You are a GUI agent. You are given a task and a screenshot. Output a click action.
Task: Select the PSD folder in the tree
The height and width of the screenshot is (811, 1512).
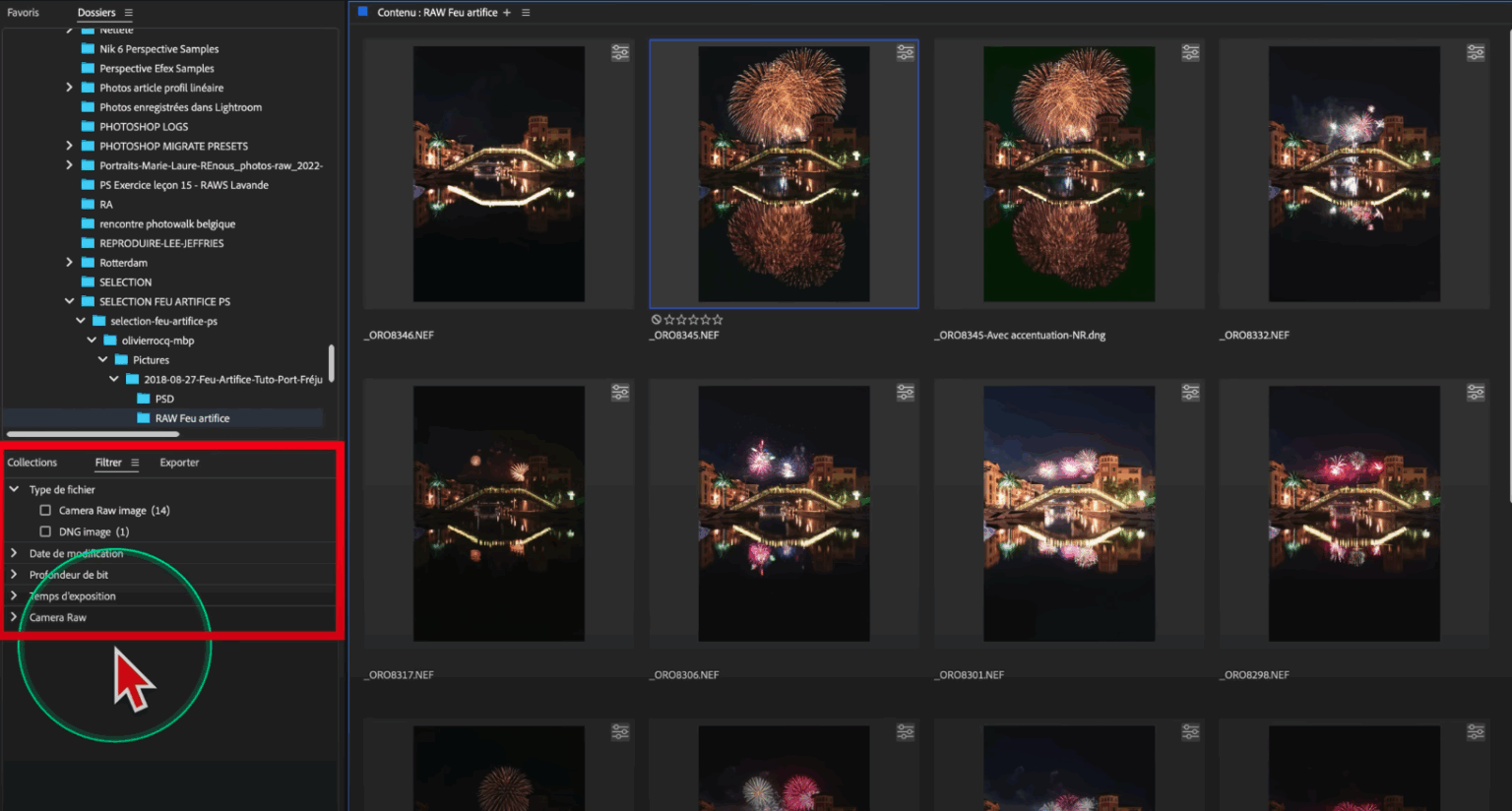(163, 399)
